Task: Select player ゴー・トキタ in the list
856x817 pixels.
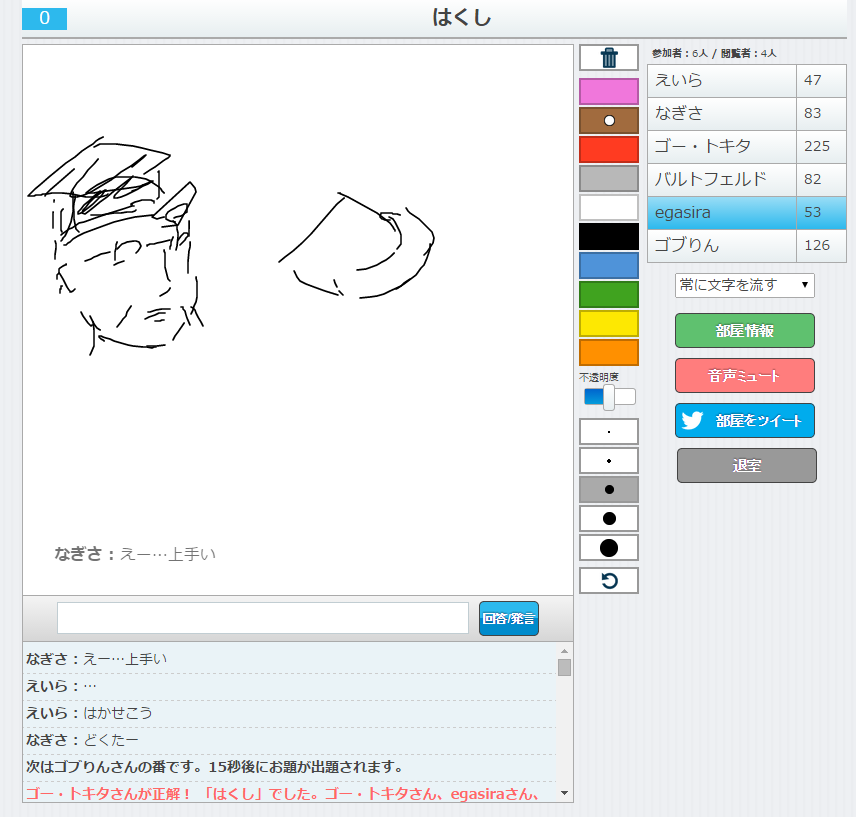Action: click(722, 146)
